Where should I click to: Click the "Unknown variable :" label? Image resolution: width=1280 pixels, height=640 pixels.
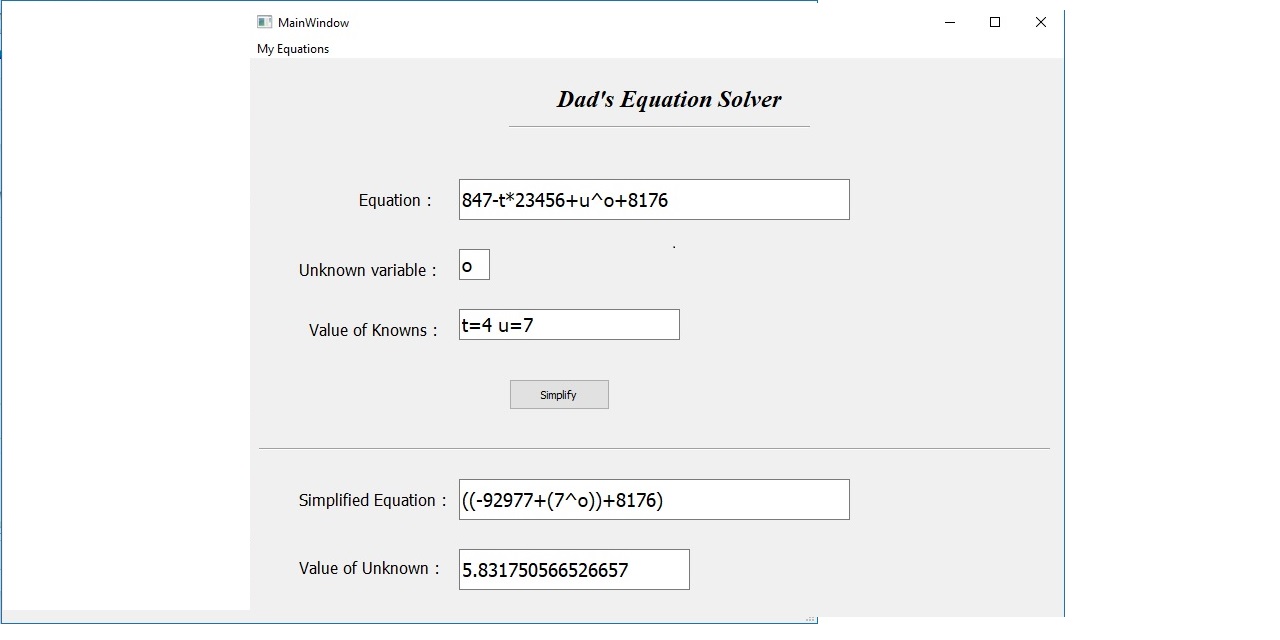[367, 270]
